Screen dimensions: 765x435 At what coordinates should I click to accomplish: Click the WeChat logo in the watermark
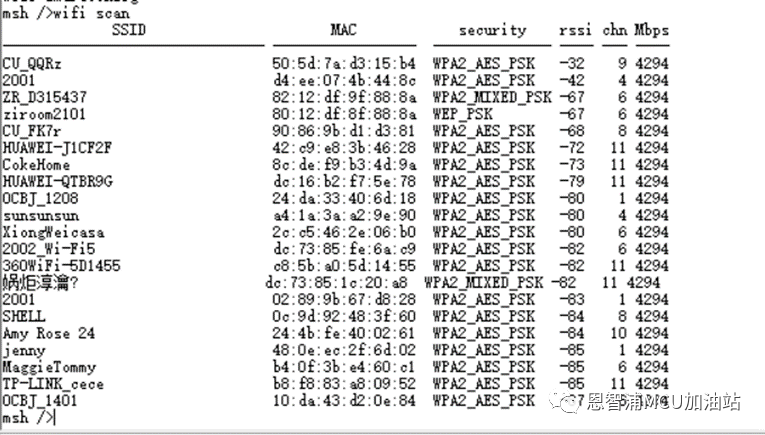(574, 403)
